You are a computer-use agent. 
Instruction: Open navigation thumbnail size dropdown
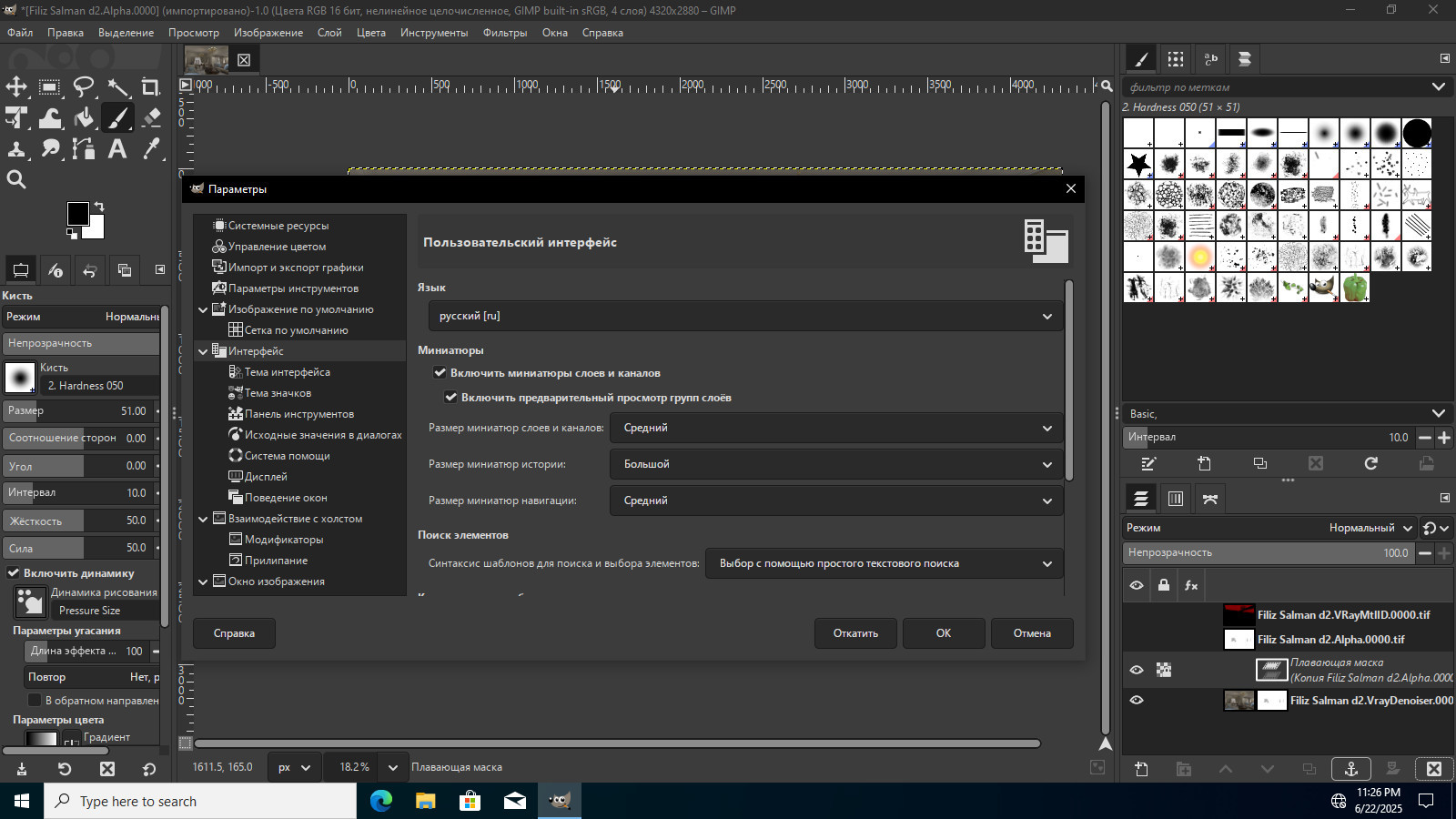836,500
